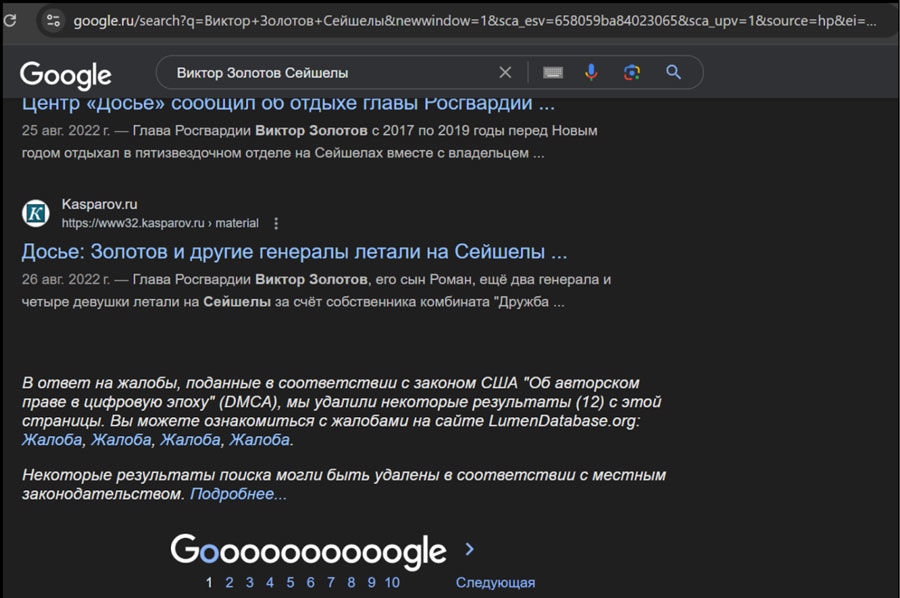This screenshot has width=900, height=598.
Task: Click the Kasparov.ru favicon
Action: click(x=36, y=213)
